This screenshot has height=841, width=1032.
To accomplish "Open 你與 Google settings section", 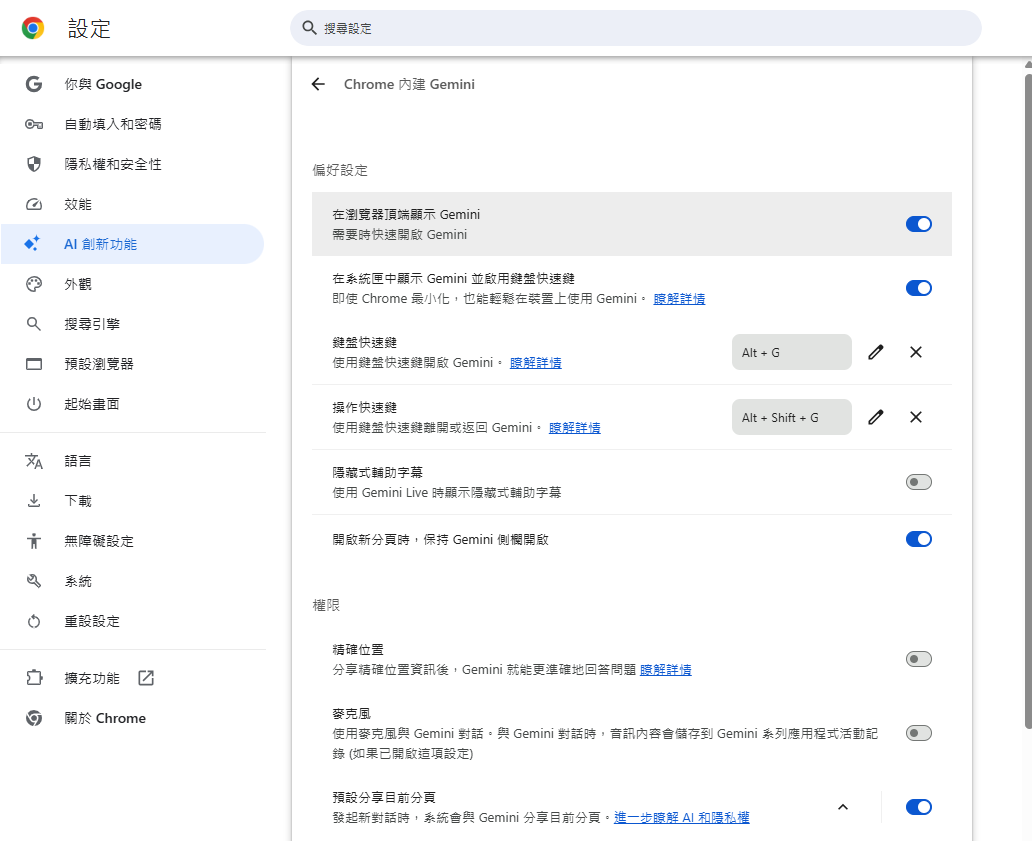I will 132,84.
